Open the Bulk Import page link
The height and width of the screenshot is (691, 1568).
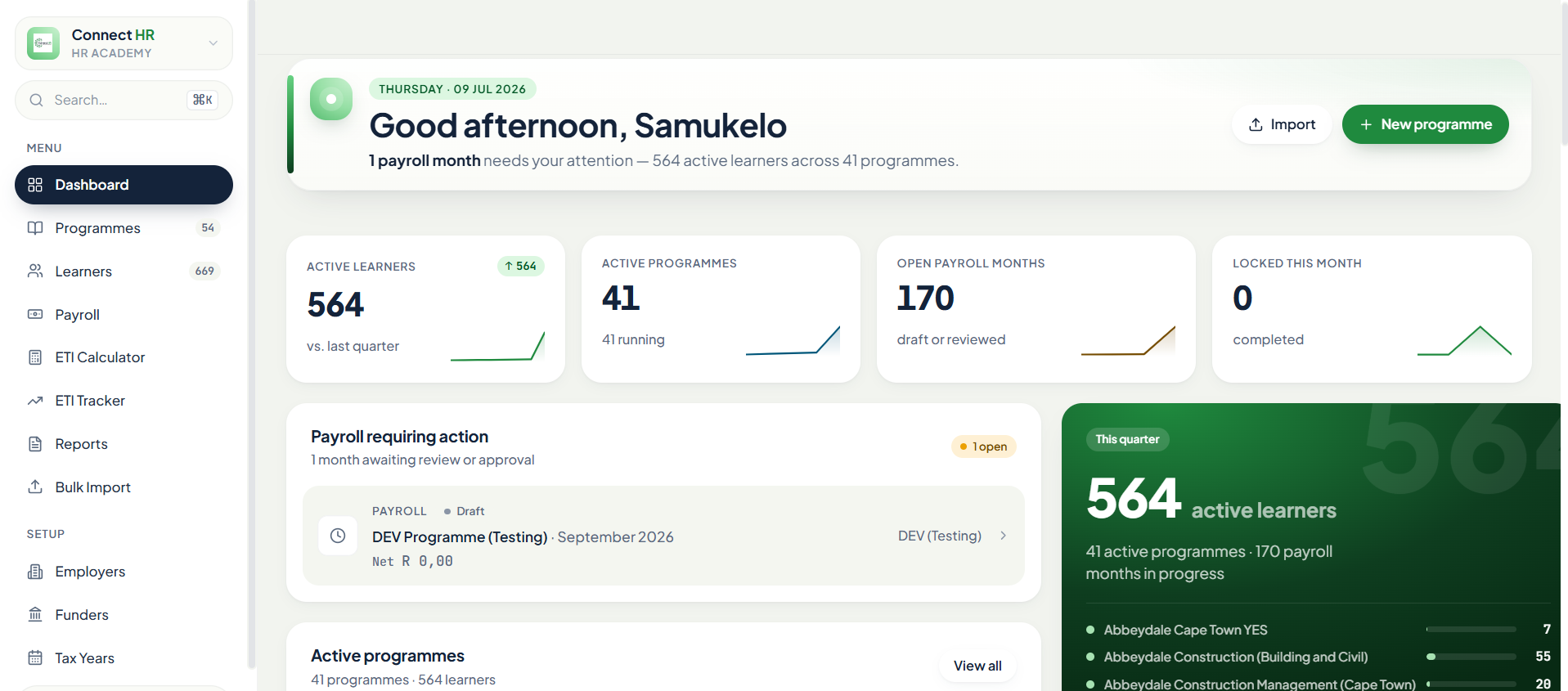[124, 487]
